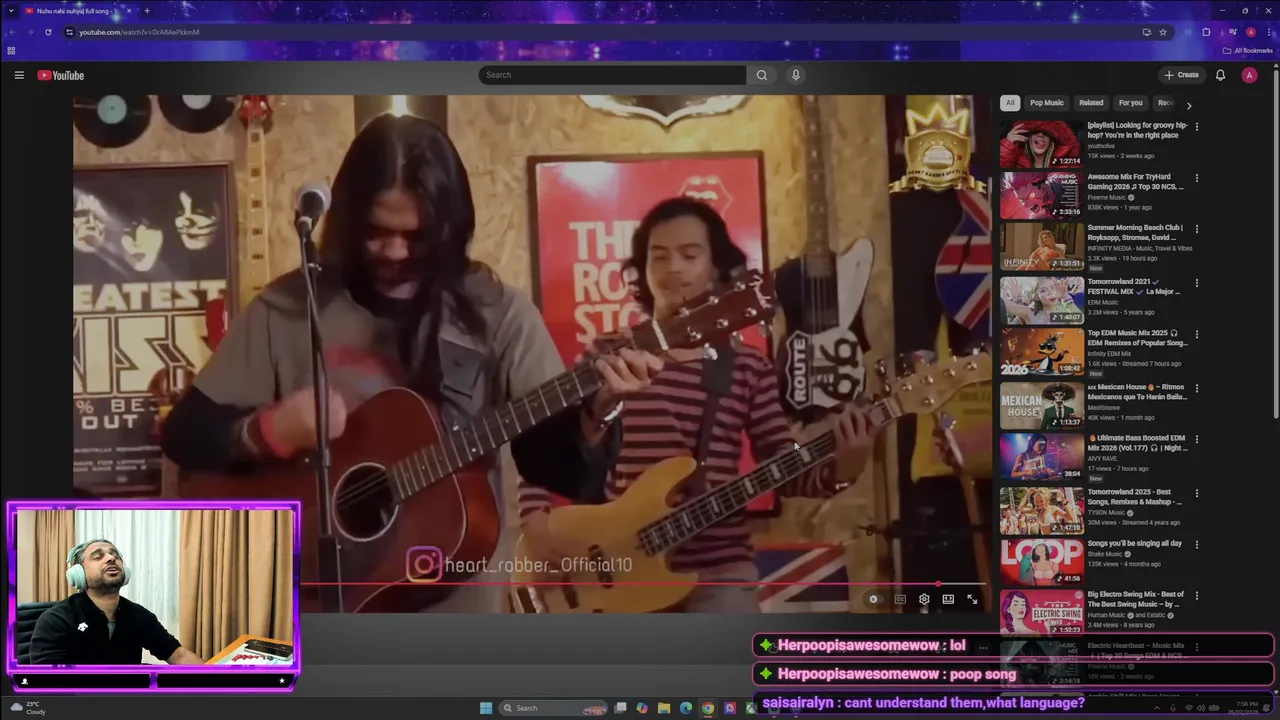Open a new Chrome tab
This screenshot has width=1280, height=720.
[147, 11]
